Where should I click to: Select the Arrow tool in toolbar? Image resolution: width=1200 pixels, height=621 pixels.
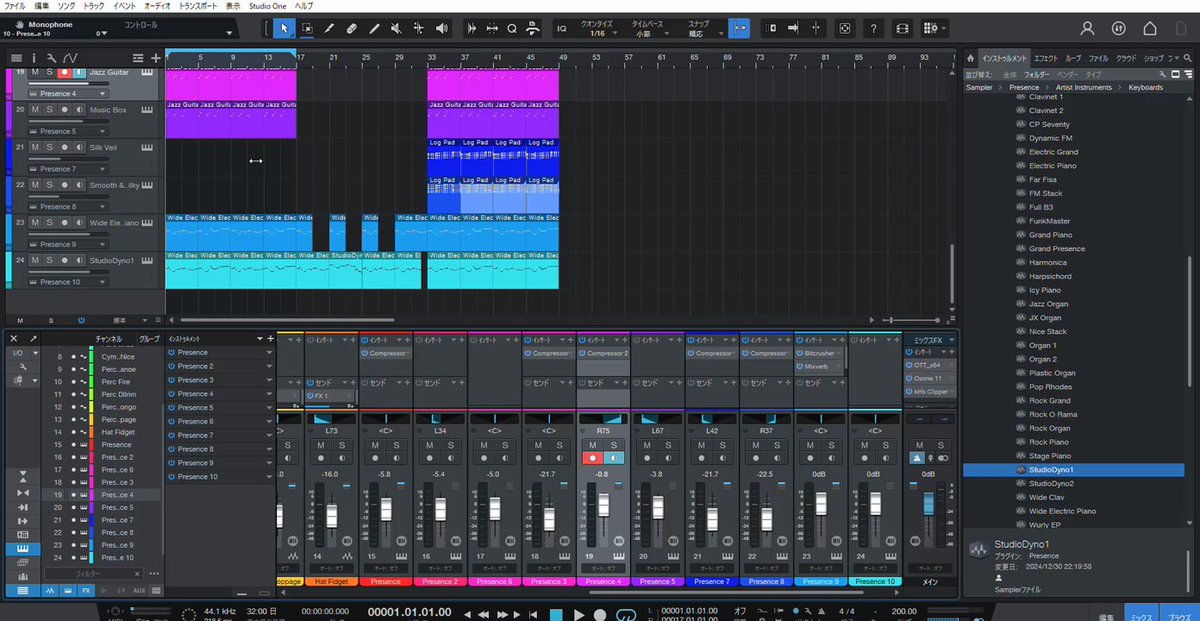[x=283, y=28]
